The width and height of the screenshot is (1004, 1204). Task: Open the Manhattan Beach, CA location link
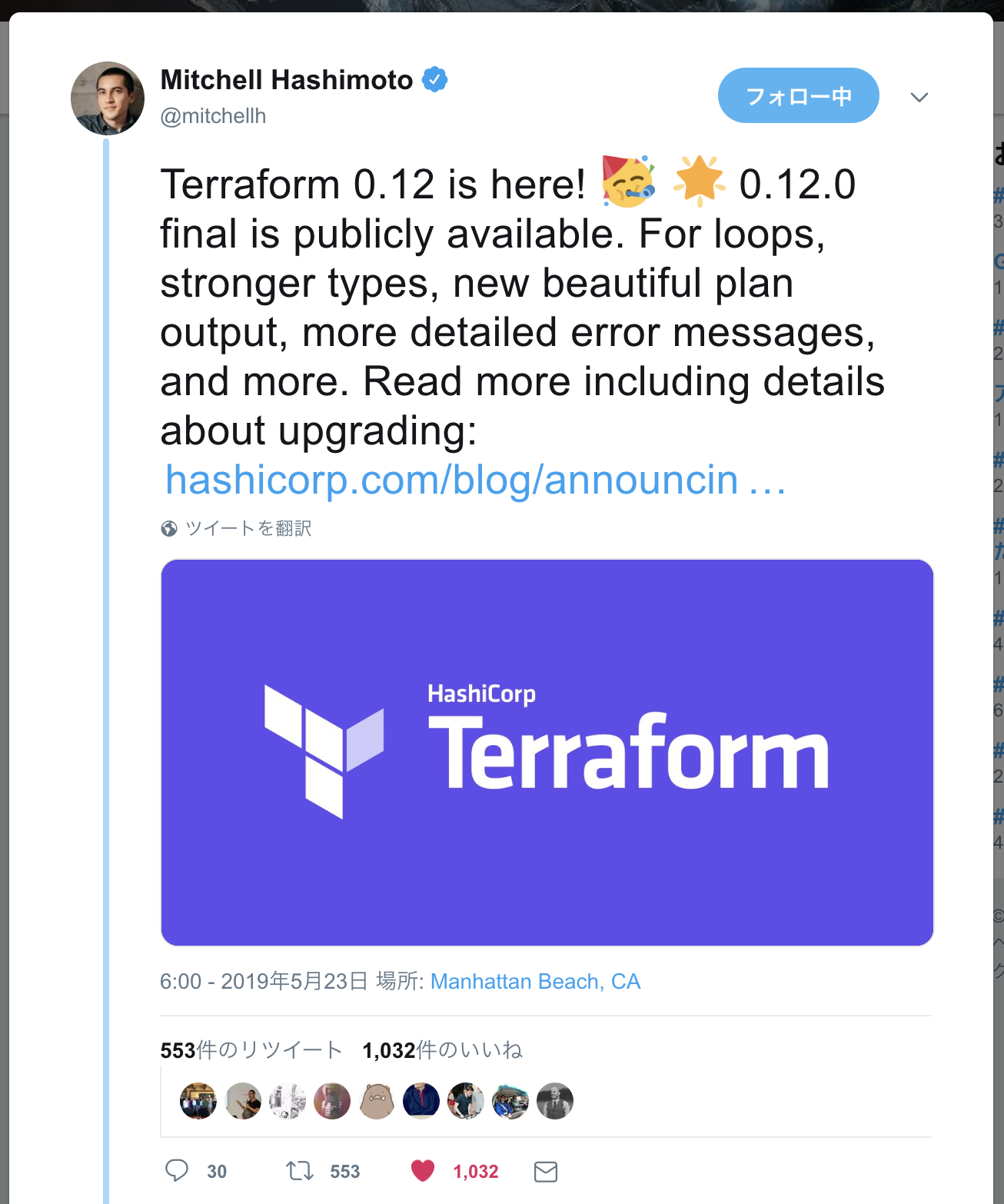pyautogui.click(x=535, y=981)
